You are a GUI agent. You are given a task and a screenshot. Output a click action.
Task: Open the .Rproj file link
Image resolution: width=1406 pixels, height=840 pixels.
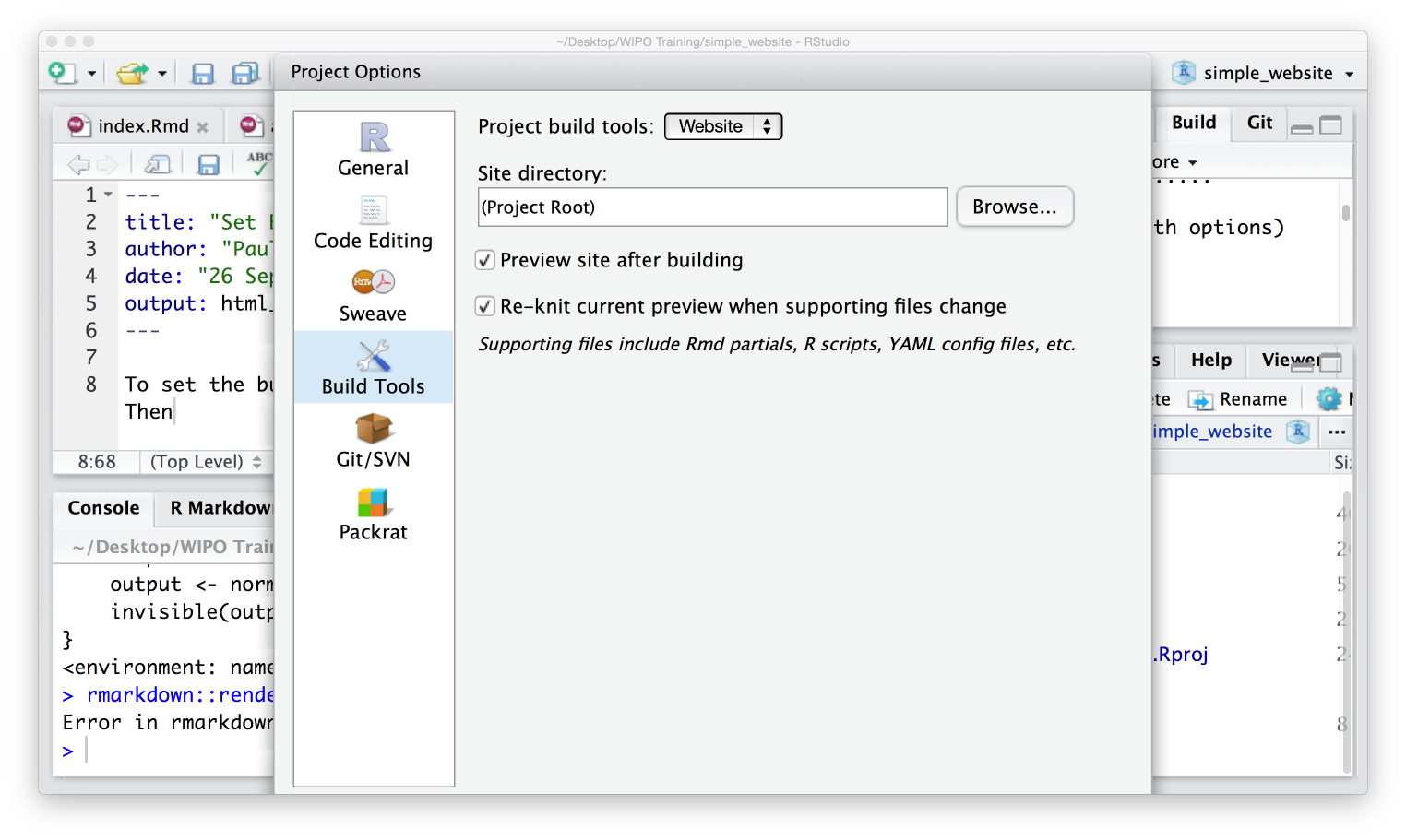pos(1180,655)
